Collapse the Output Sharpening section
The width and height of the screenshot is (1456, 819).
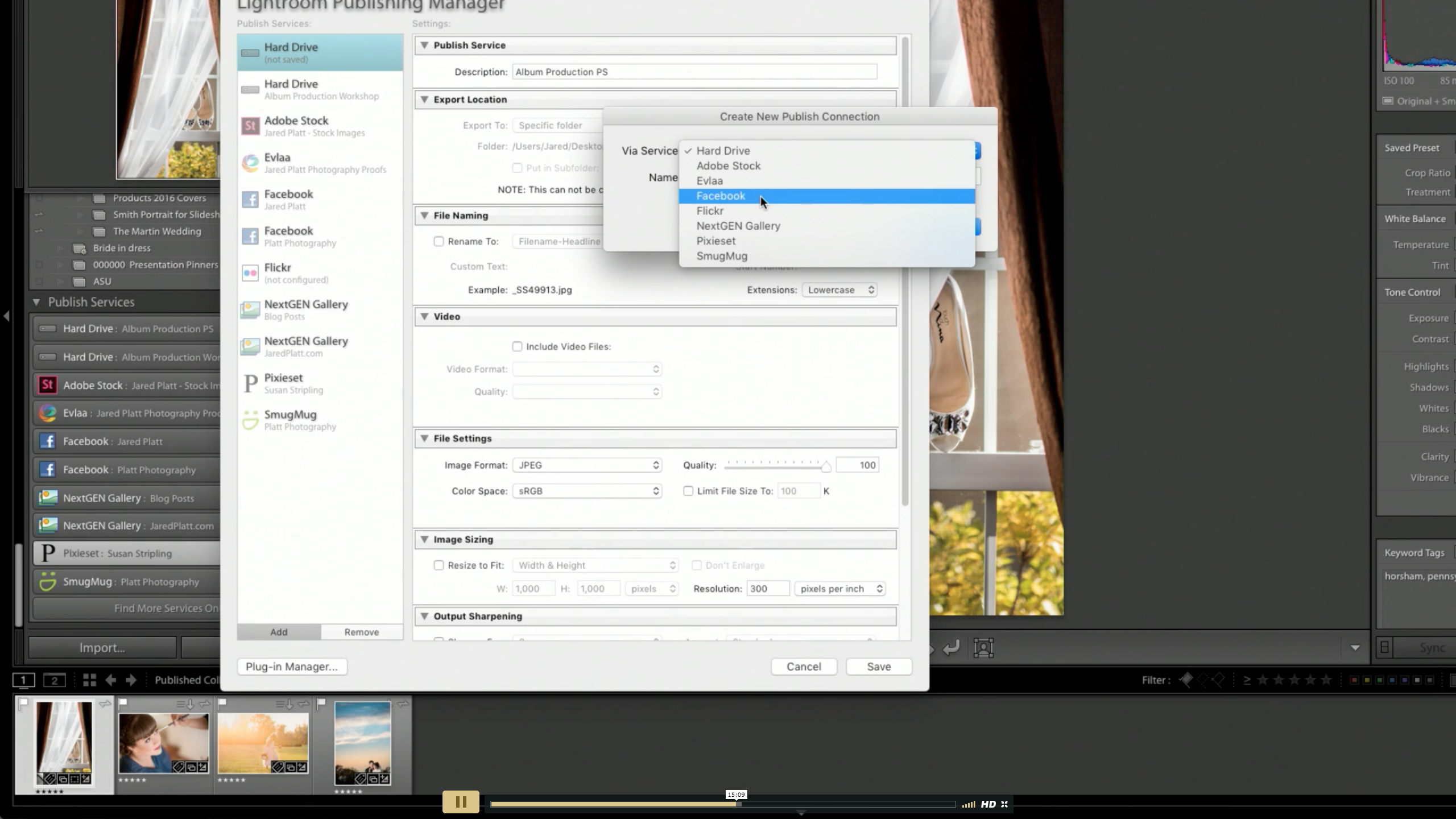pyautogui.click(x=424, y=616)
